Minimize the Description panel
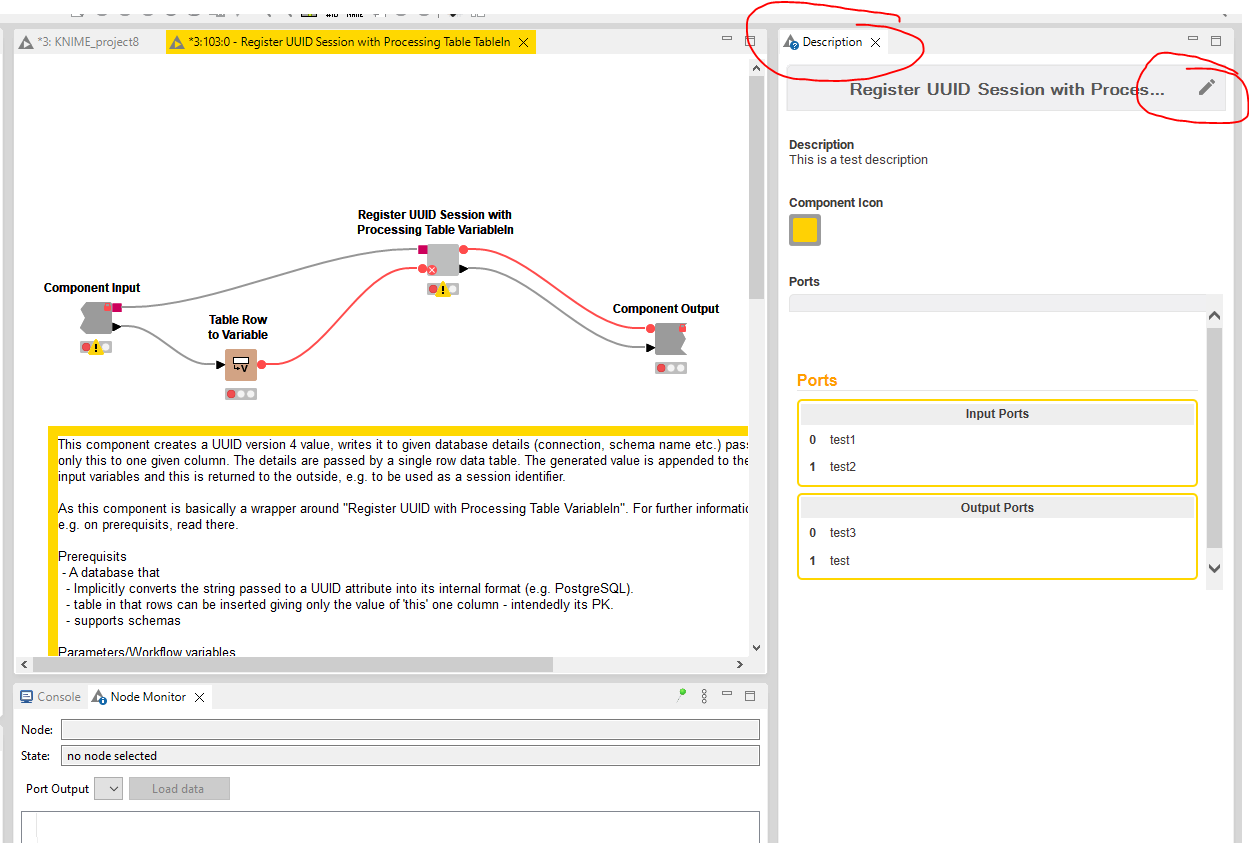 (1192, 40)
